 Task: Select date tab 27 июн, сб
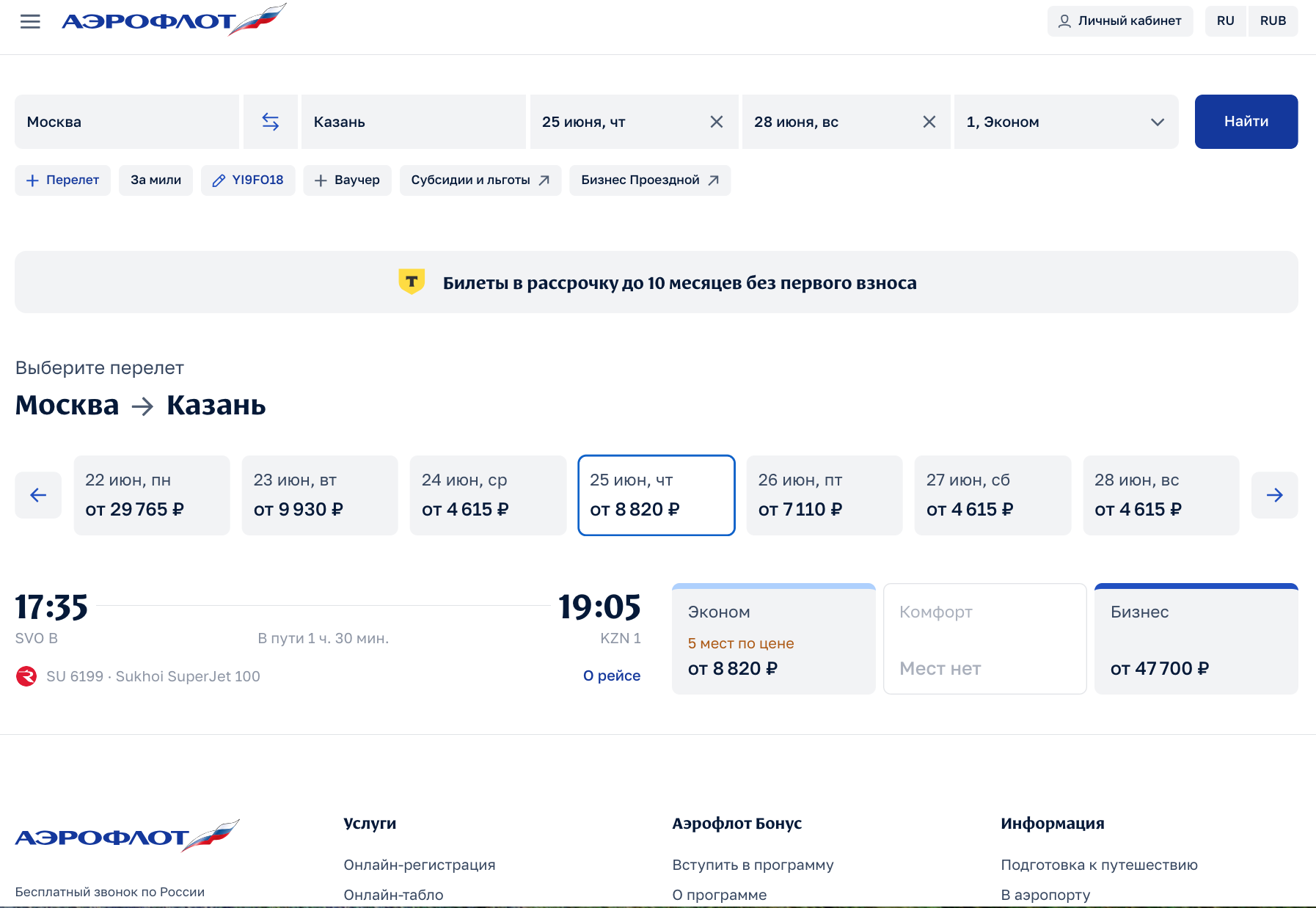(993, 495)
